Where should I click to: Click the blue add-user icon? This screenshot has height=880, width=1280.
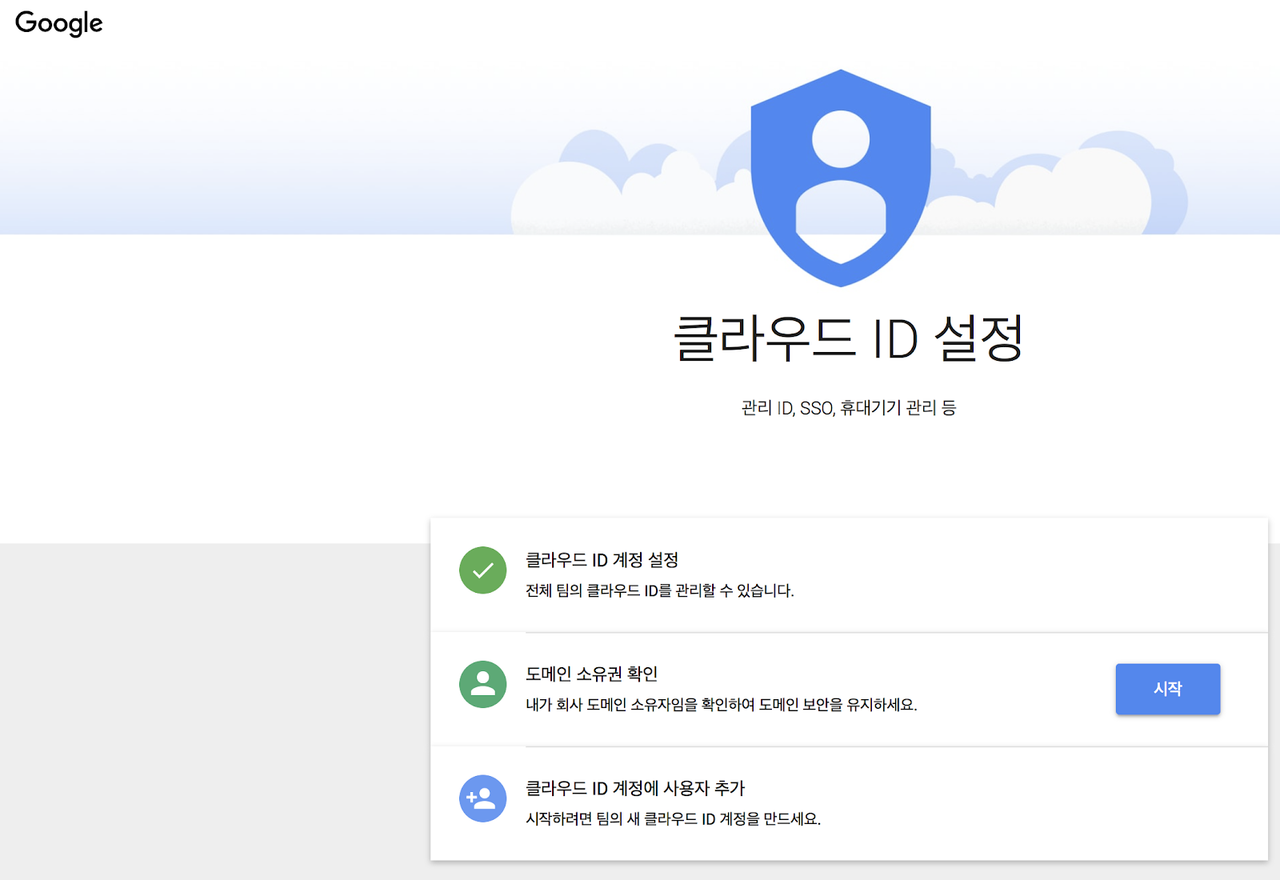pyautogui.click(x=483, y=799)
